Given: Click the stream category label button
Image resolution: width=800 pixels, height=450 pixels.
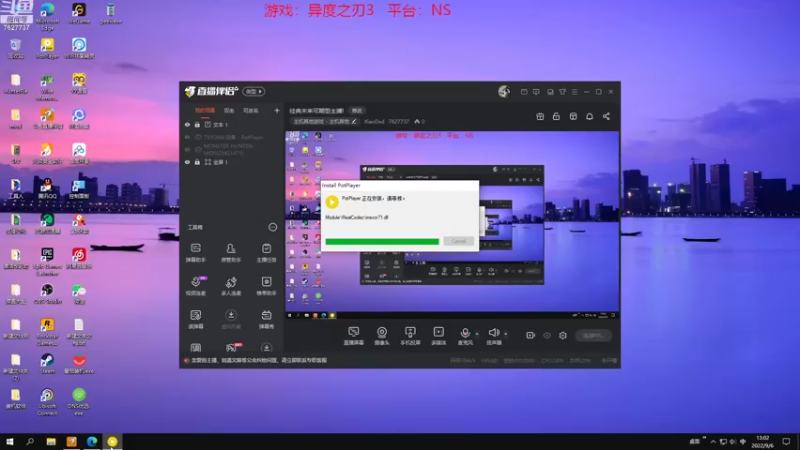Looking at the screenshot, I should click(325, 121).
